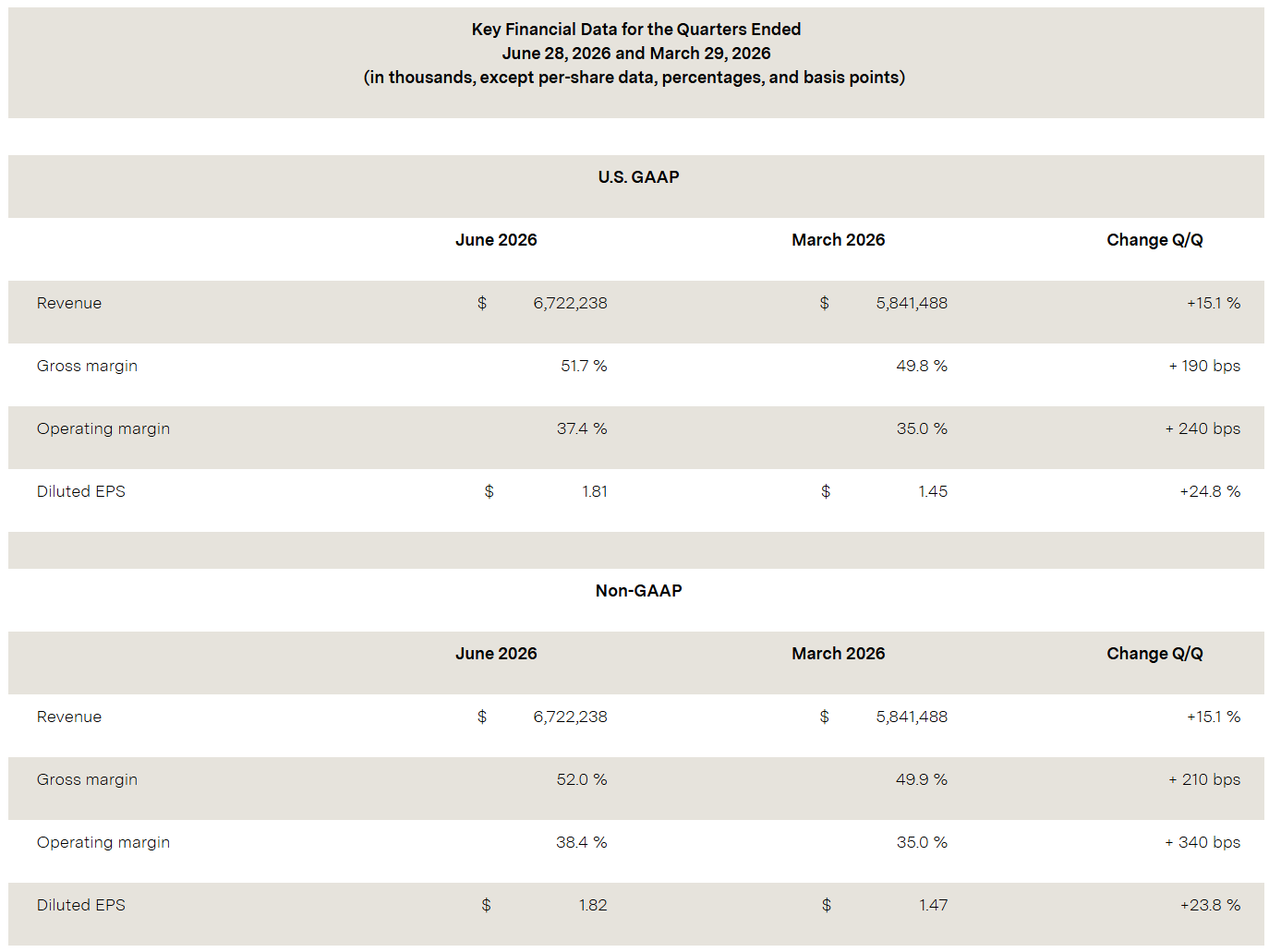Click the Non-GAAP section heading
Image resolution: width=1269 pixels, height=952 pixels.
(638, 591)
